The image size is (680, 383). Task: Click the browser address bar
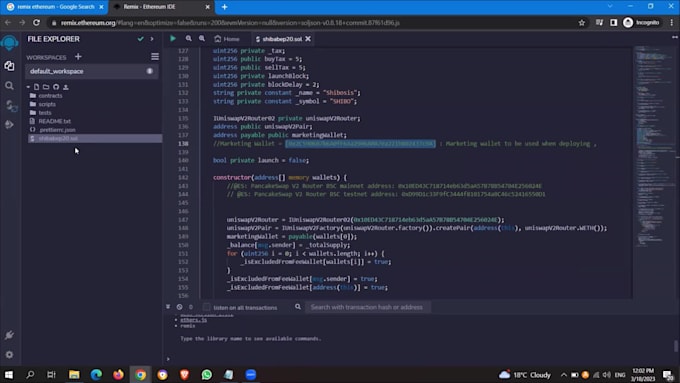(x=312, y=23)
